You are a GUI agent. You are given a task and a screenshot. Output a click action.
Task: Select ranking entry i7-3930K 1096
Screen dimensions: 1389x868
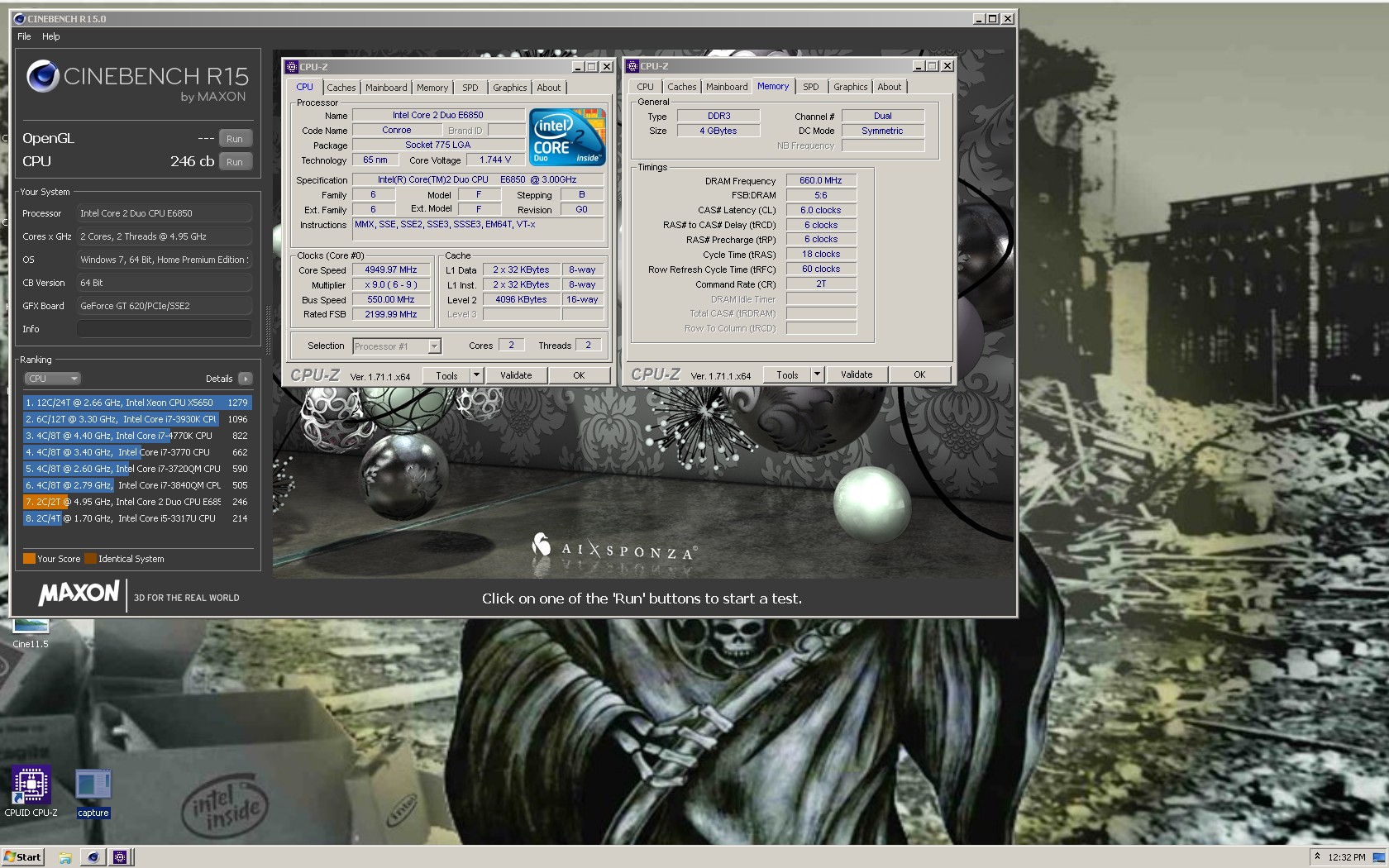tap(137, 419)
